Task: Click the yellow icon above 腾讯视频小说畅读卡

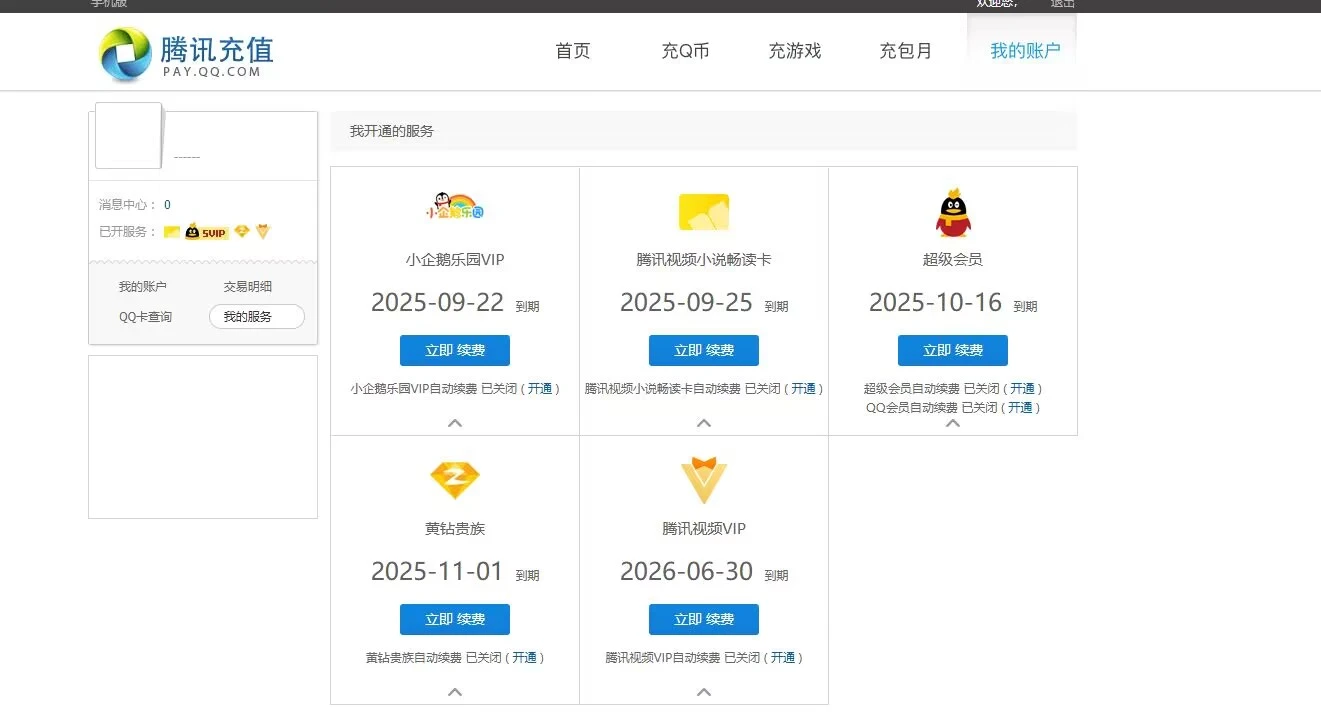Action: coord(704,212)
